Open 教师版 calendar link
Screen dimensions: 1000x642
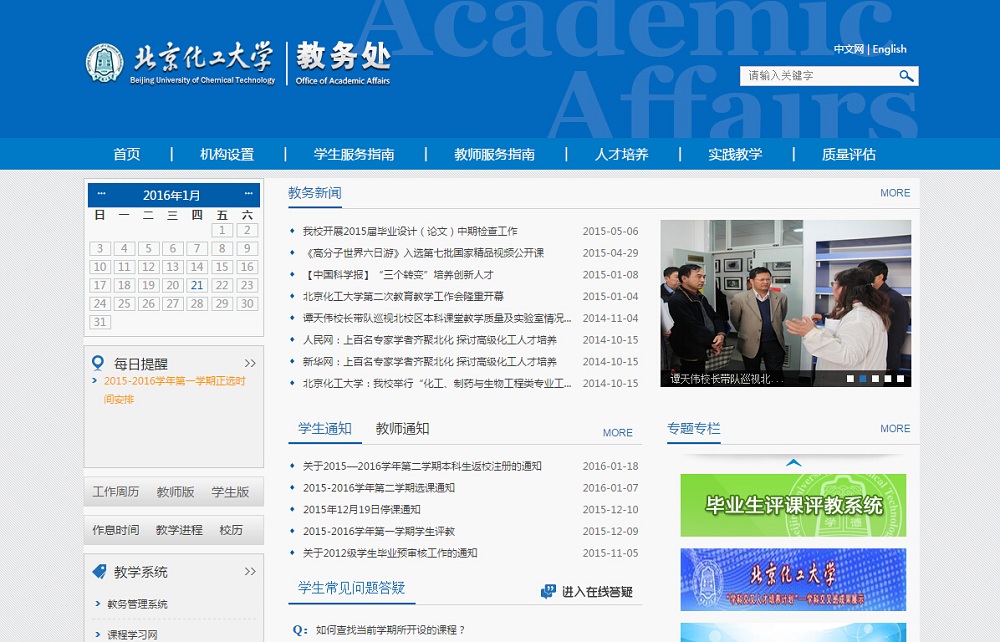175,492
